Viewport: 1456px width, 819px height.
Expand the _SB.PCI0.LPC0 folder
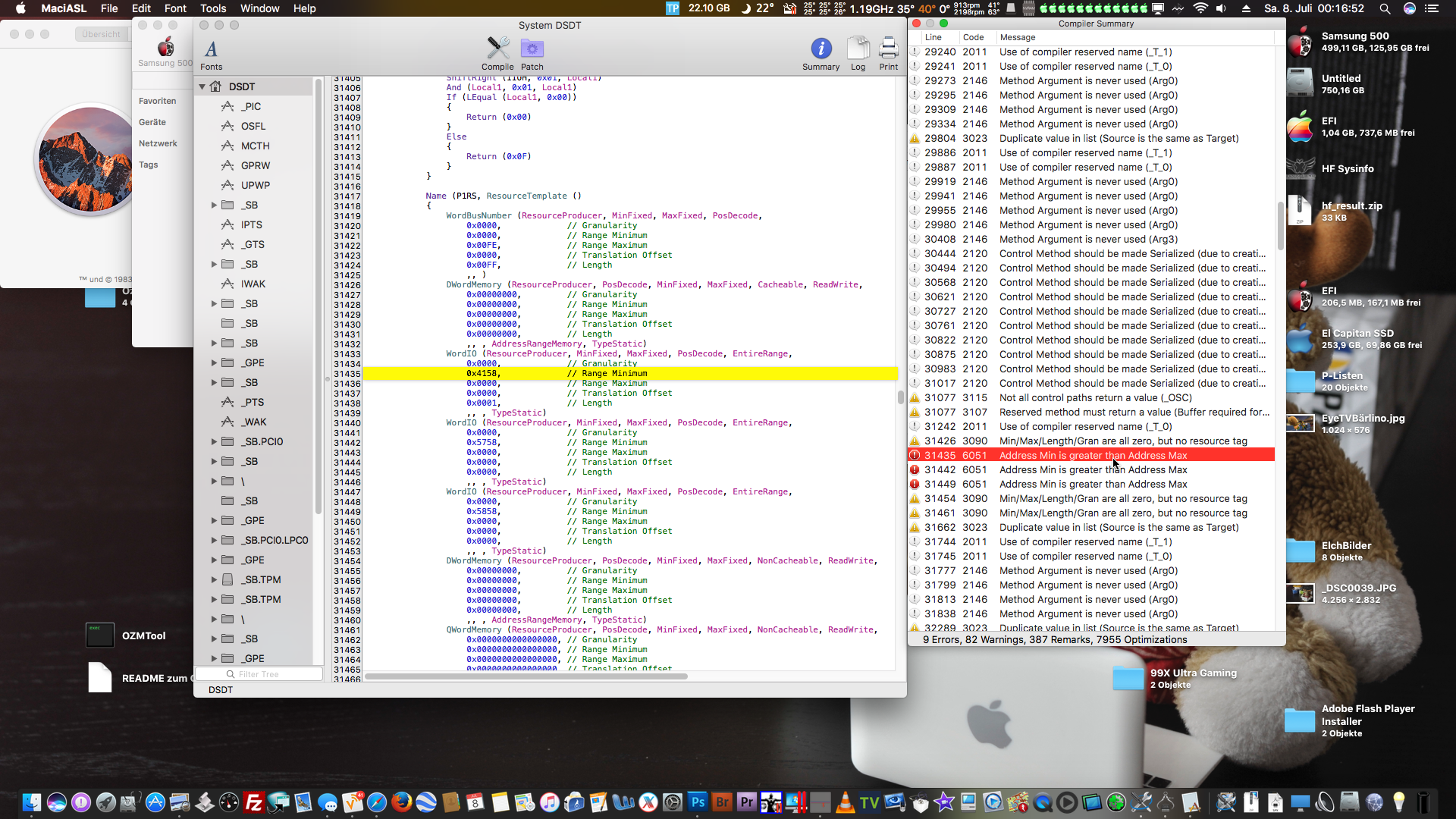coord(215,540)
